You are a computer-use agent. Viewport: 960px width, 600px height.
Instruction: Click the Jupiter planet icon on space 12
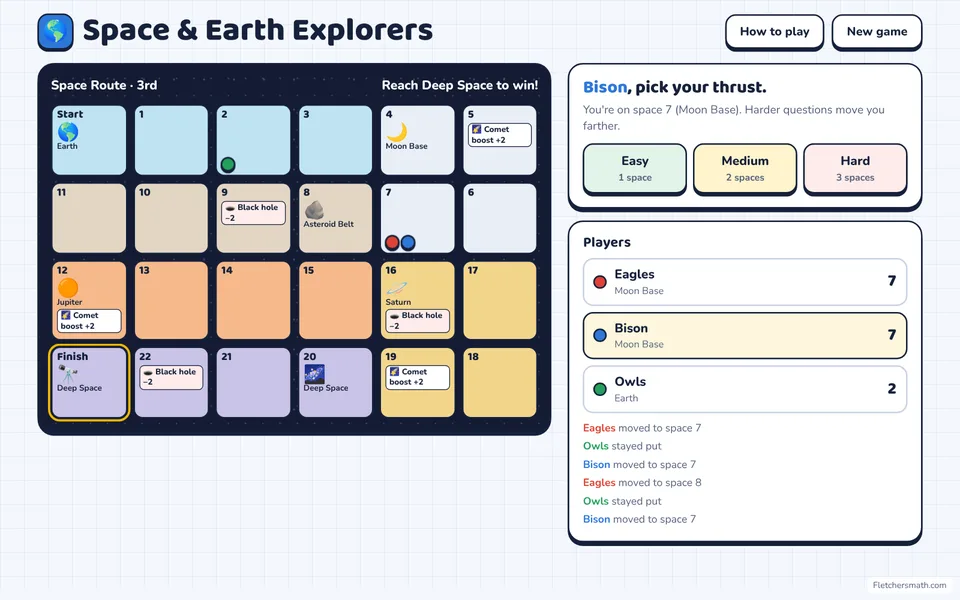point(67,287)
